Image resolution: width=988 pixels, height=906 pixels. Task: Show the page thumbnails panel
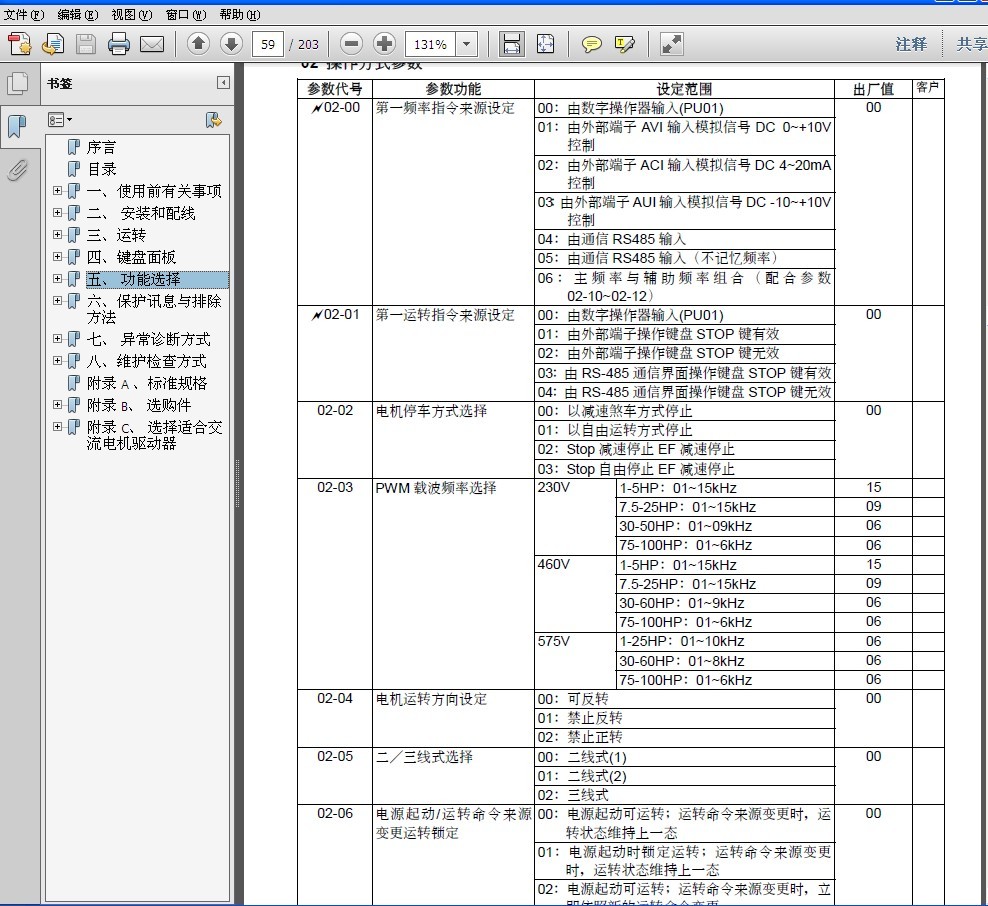17,83
